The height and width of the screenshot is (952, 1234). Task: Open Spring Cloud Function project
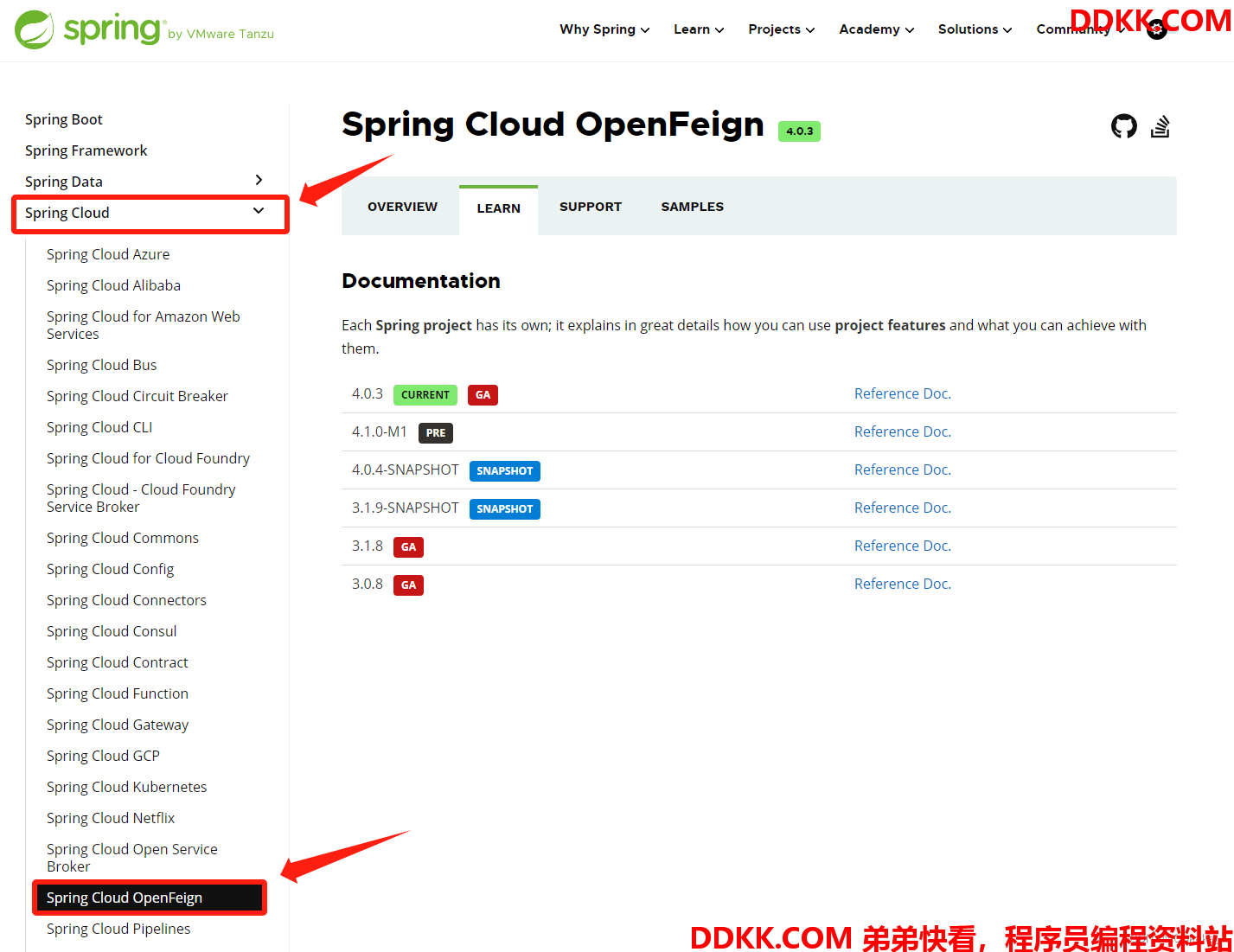(118, 693)
